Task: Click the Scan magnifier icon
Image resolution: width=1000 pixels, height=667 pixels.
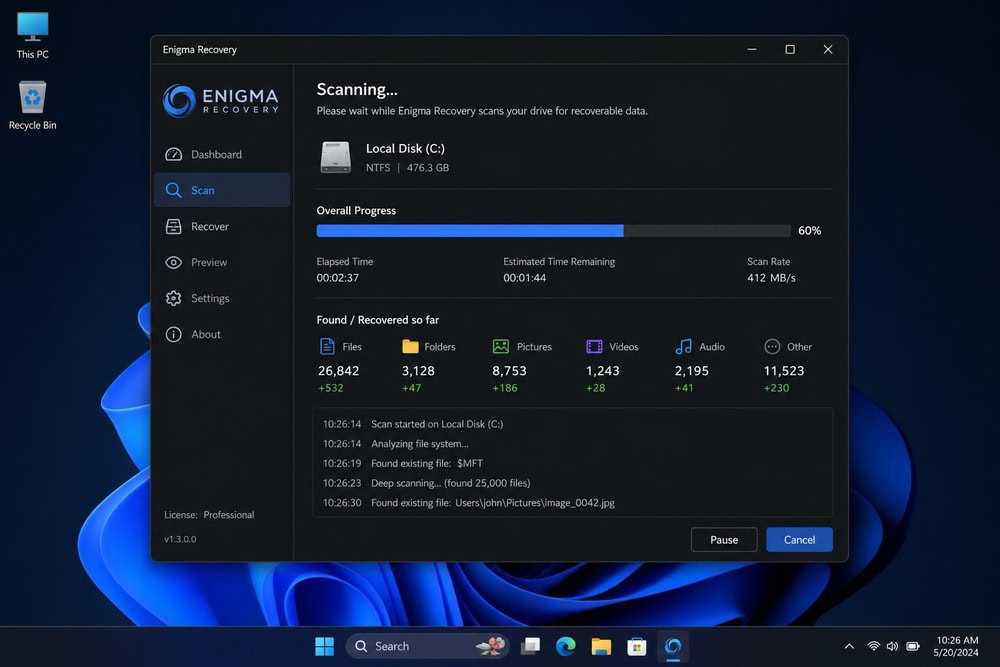Action: (x=173, y=190)
